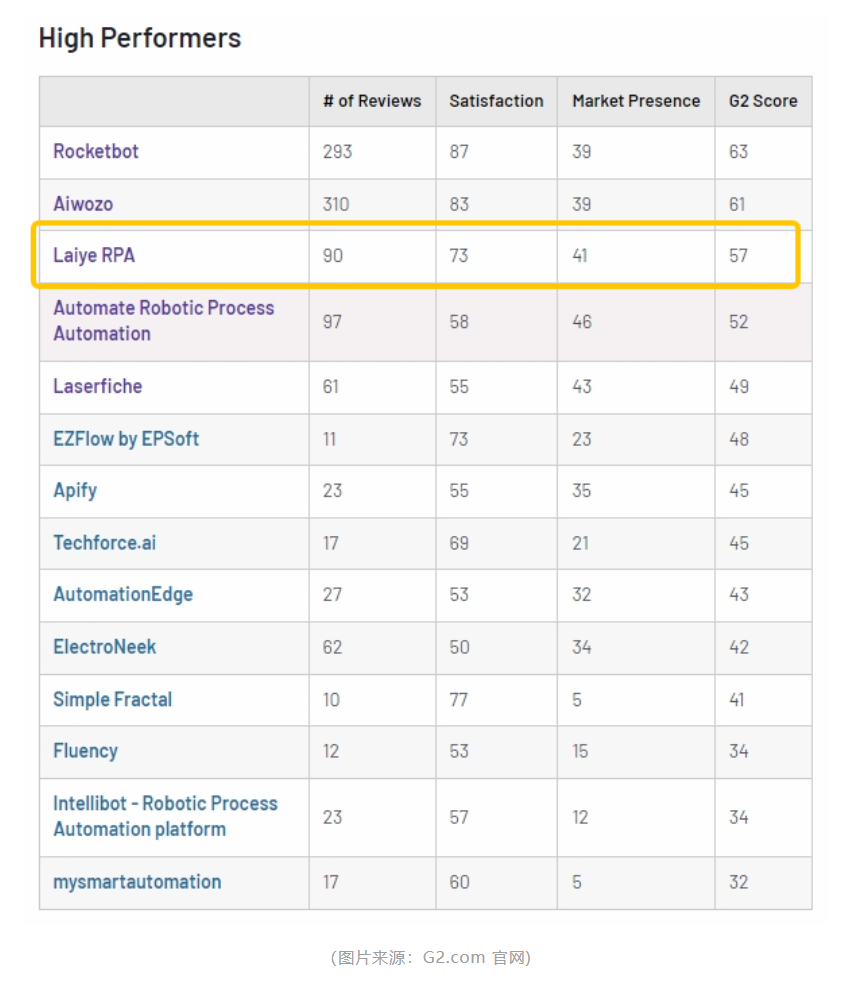Select the ElectroNeek link
The image size is (861, 994).
coord(104,647)
